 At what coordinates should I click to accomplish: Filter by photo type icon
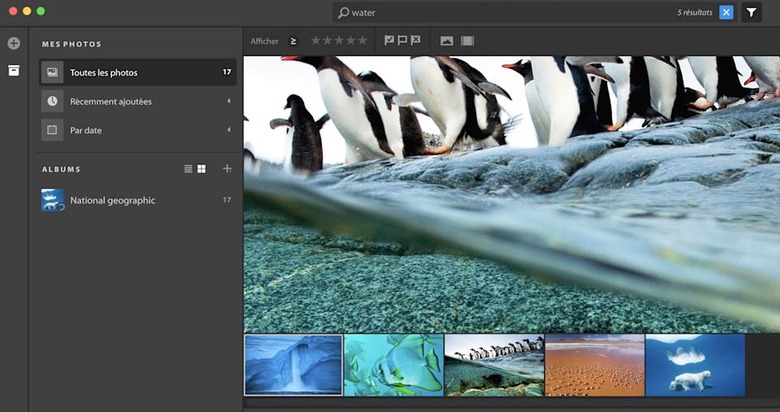click(x=447, y=41)
